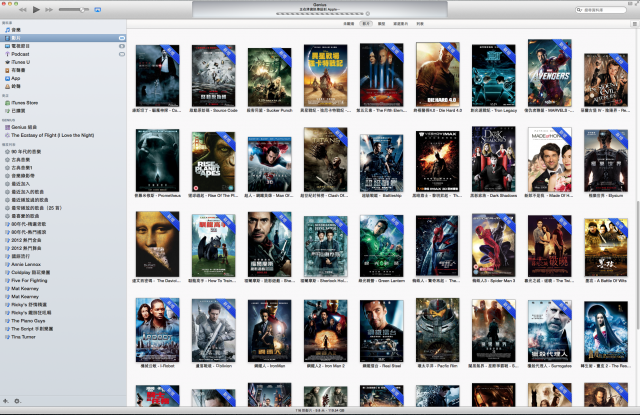The image size is (640, 415).
Task: Go to the iTunes Store in sidebar
Action: point(63,103)
